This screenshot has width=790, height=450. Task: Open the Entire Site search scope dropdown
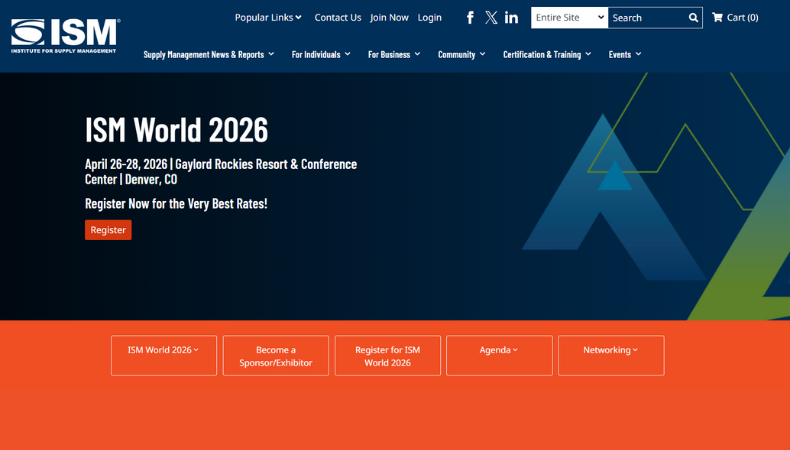(x=569, y=18)
